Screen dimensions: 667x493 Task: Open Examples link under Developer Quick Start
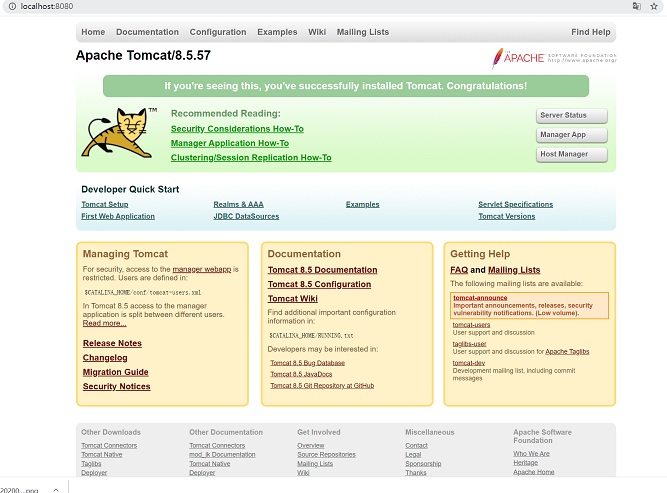pyautogui.click(x=362, y=205)
